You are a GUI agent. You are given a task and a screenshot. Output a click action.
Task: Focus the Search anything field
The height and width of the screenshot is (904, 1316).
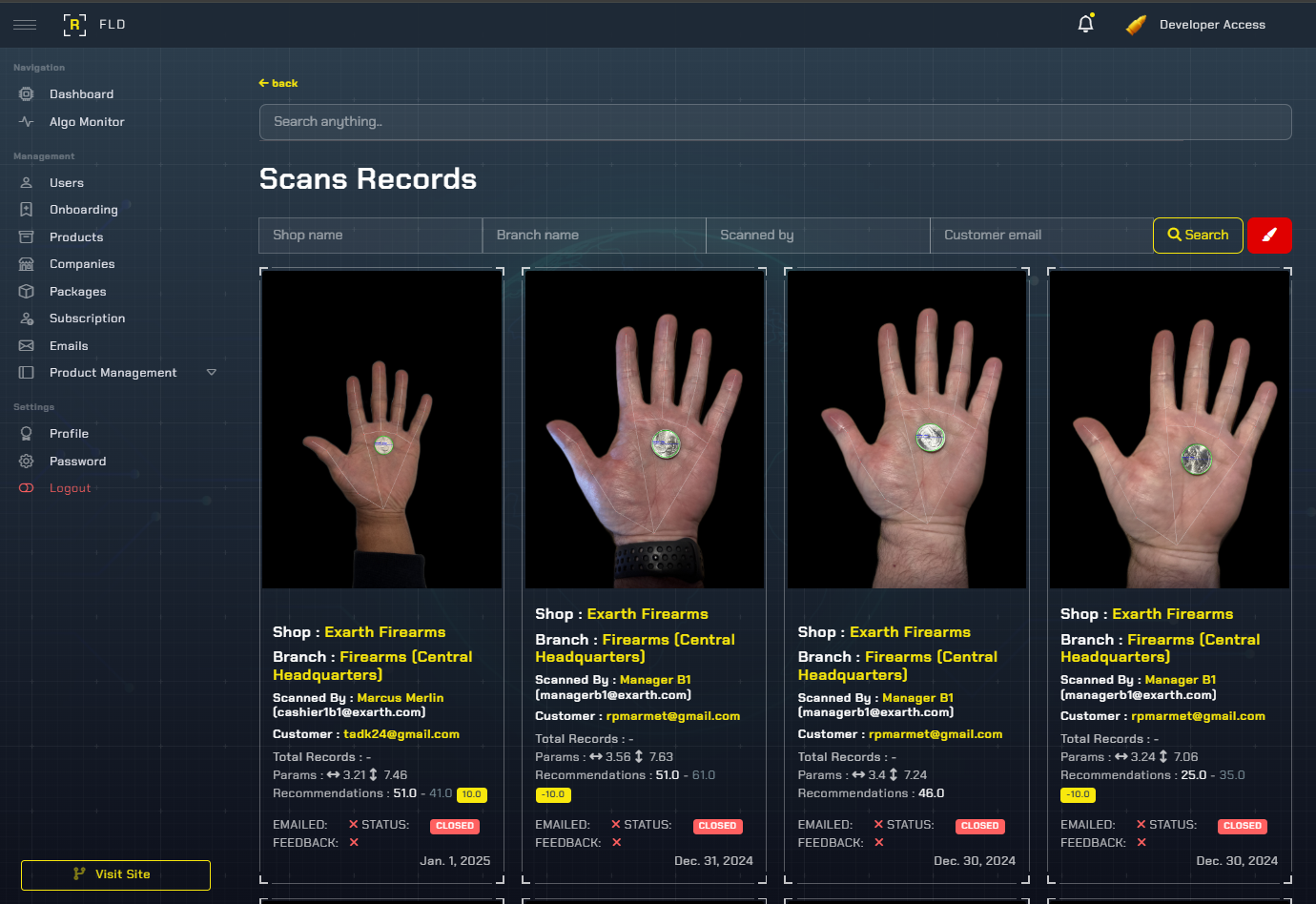[x=775, y=122]
